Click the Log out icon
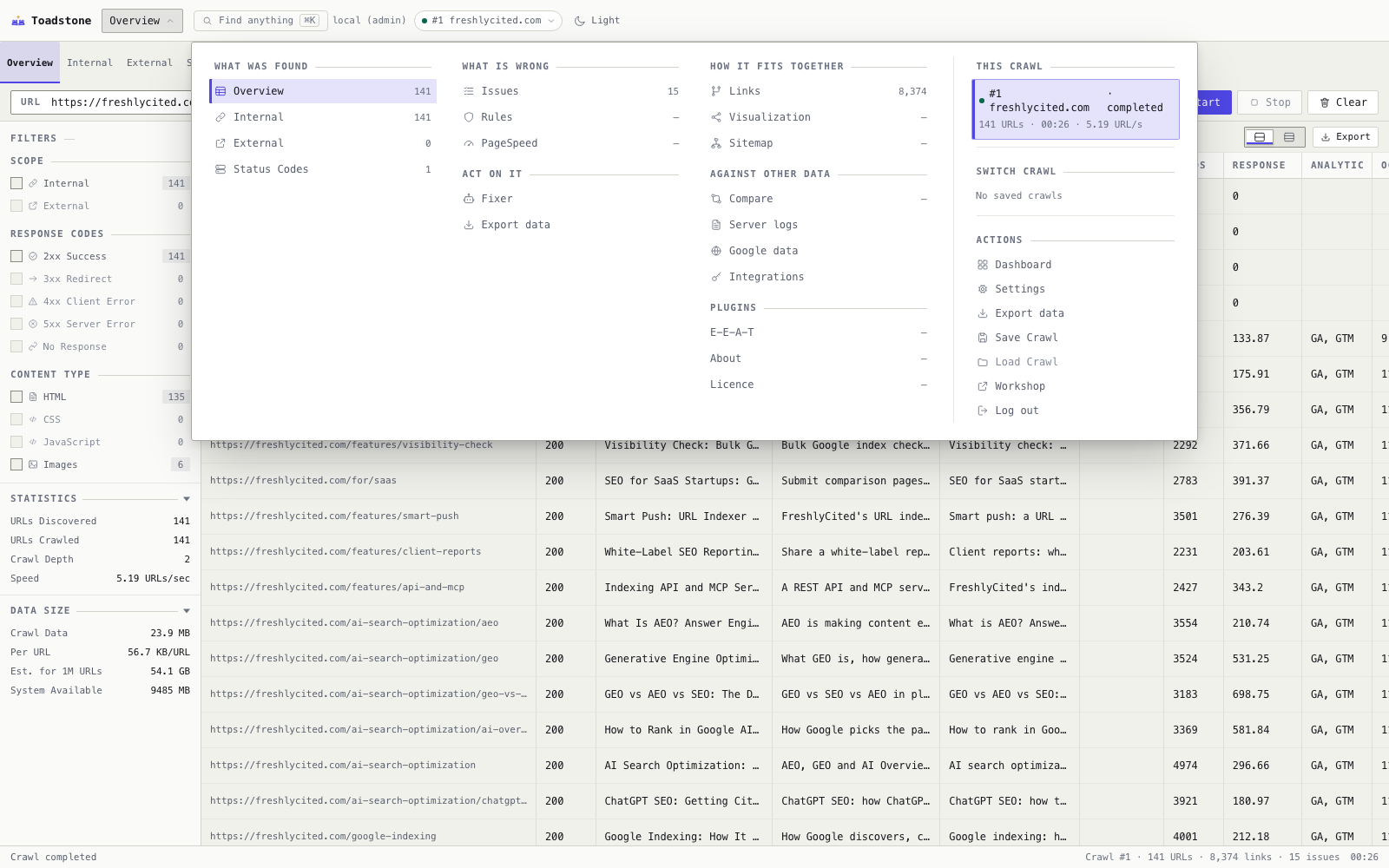Viewport: 1389px width, 868px height. (983, 411)
